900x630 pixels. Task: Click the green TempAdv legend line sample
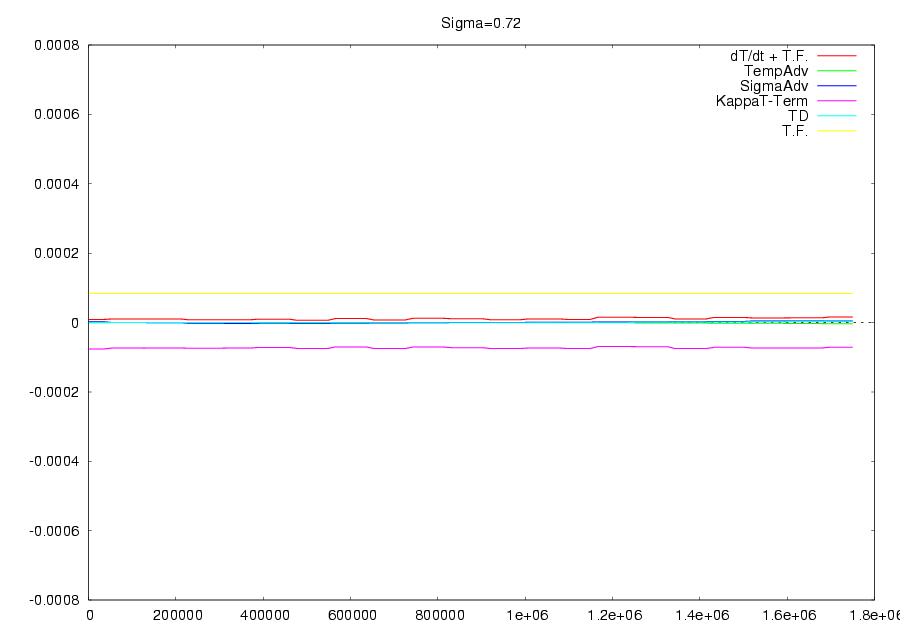tap(837, 71)
